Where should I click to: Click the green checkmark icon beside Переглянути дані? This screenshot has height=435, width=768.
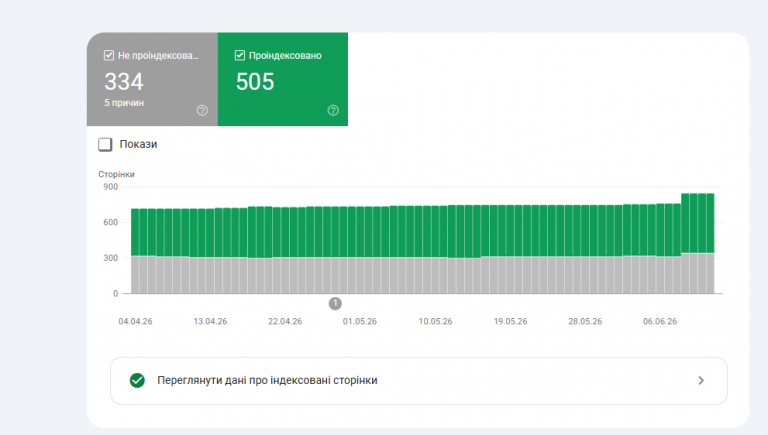point(137,380)
